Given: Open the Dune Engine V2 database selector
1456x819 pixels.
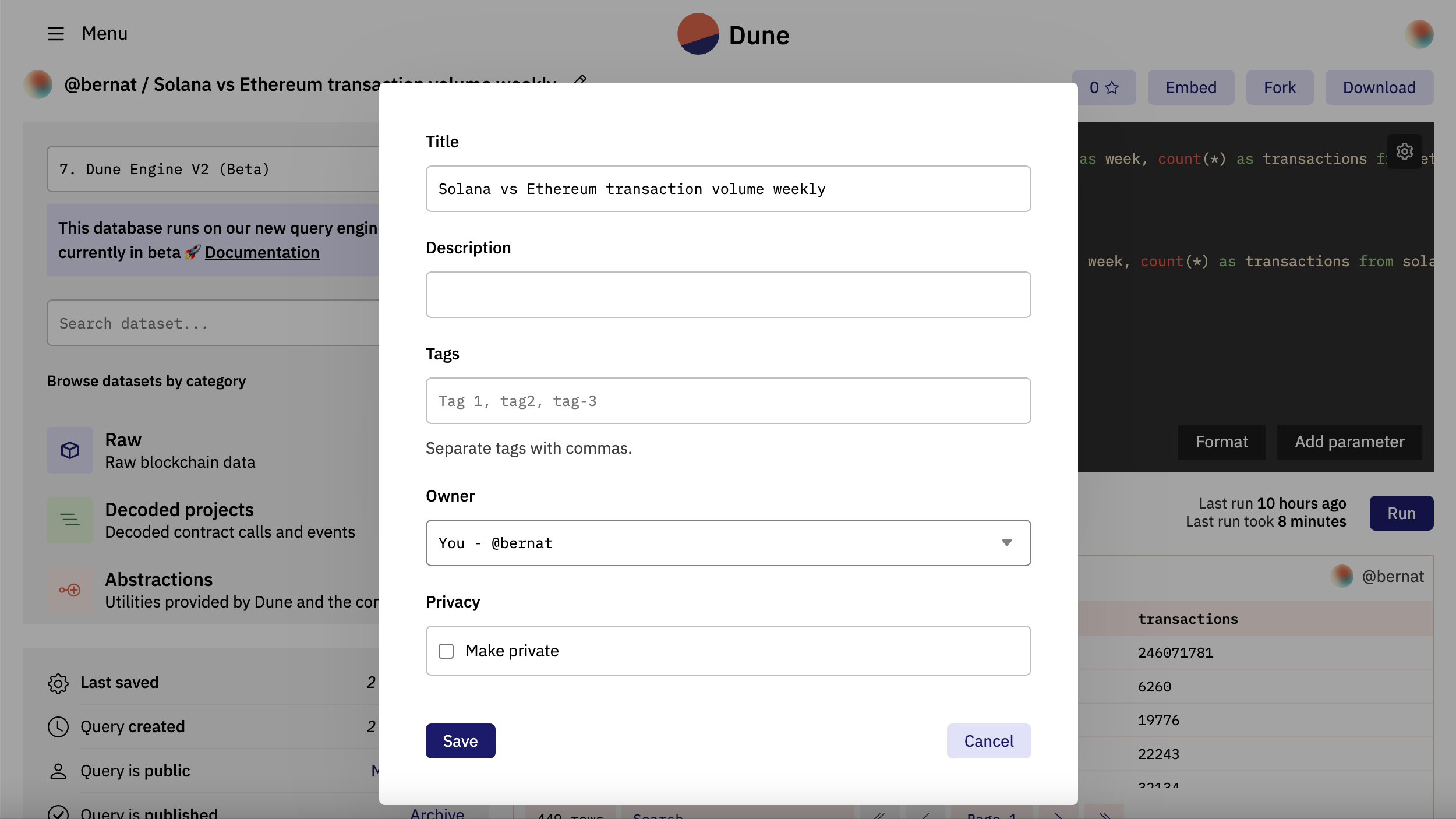Looking at the screenshot, I should (213, 169).
